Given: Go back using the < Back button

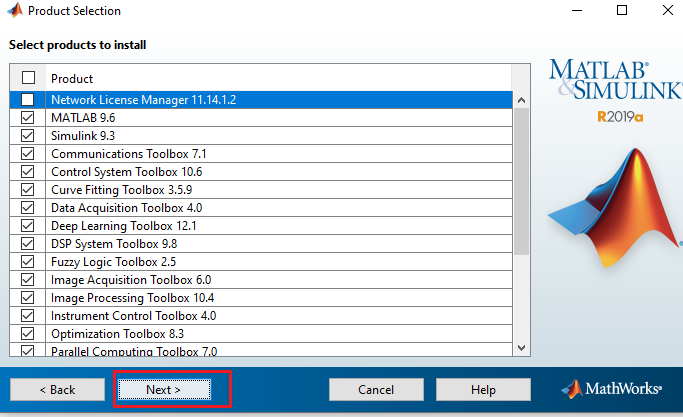Looking at the screenshot, I should click(57, 389).
